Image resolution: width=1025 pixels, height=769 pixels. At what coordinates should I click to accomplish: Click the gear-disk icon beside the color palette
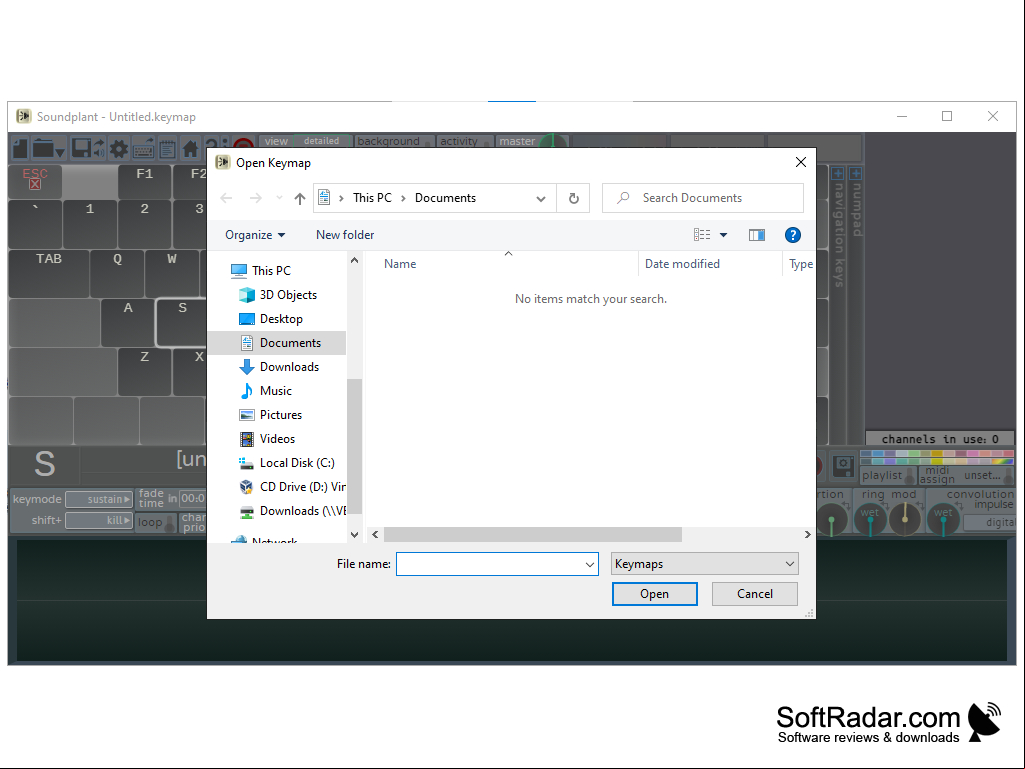pos(843,466)
